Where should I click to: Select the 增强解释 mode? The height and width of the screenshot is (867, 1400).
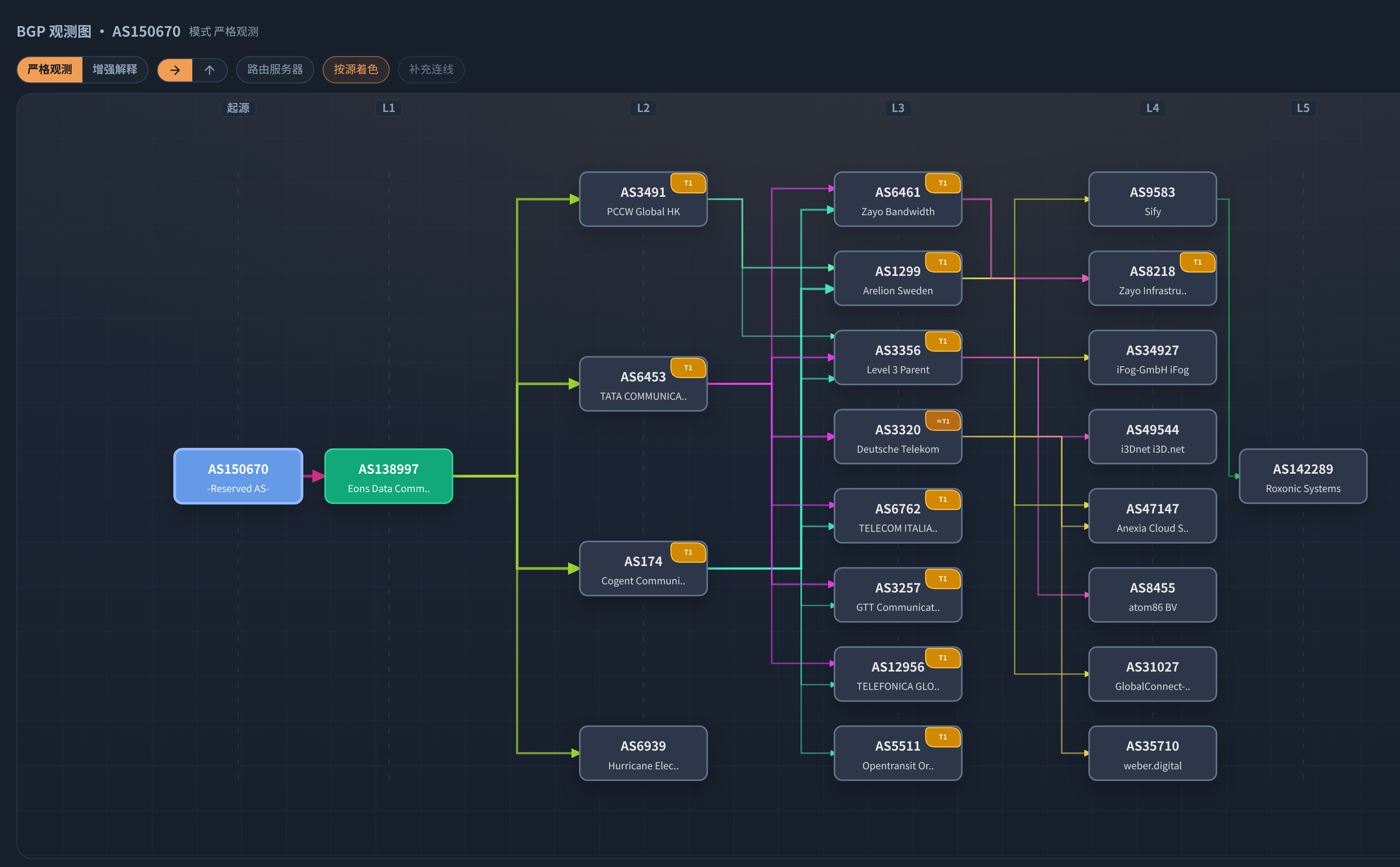click(x=115, y=69)
